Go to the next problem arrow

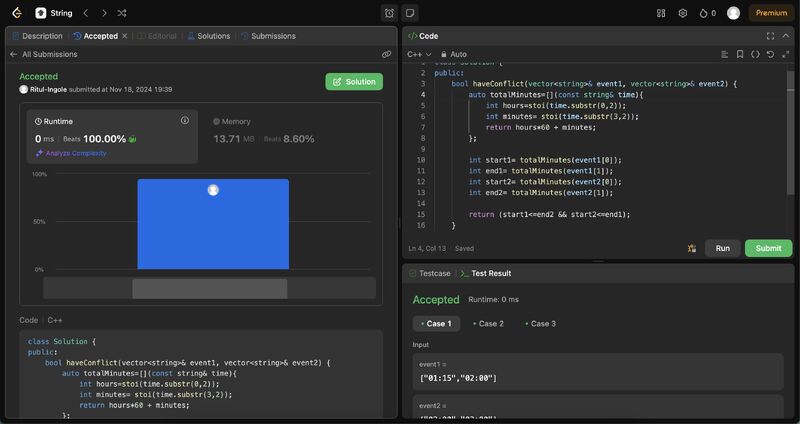(x=104, y=13)
